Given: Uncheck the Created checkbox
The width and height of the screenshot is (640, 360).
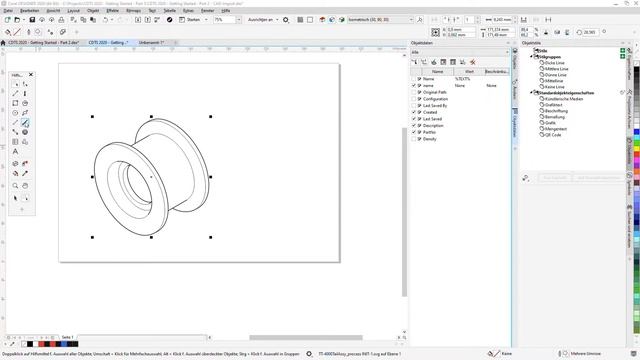Looking at the screenshot, I should [414, 112].
